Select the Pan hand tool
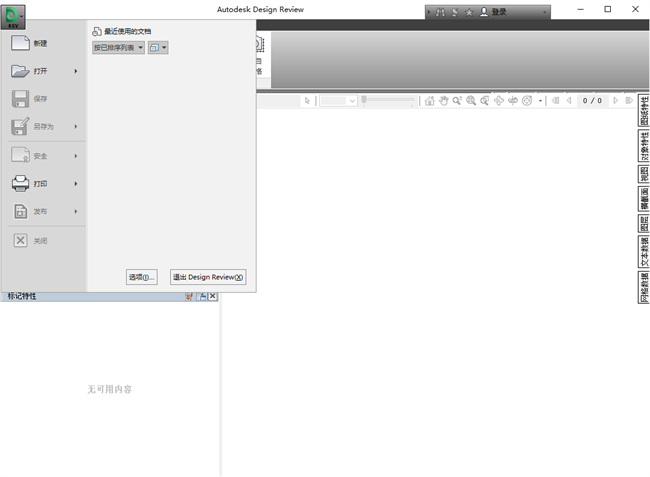Viewport: 650px width, 477px height. point(444,101)
